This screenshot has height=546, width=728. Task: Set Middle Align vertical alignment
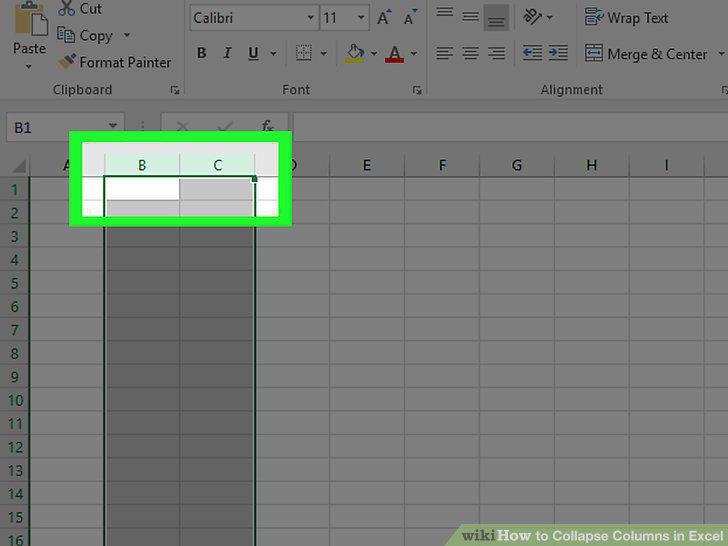470,17
